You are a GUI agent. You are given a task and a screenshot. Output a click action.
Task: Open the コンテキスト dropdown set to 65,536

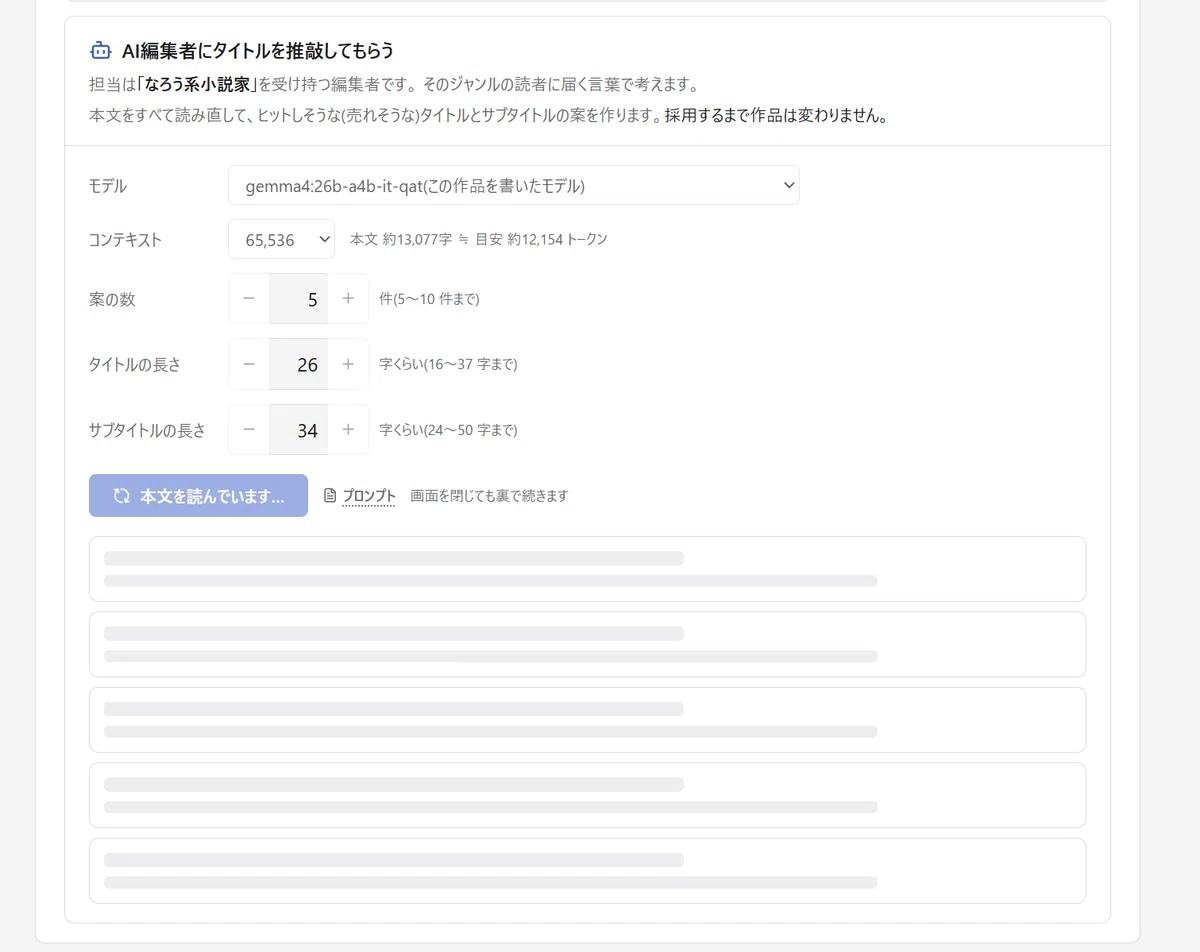[282, 239]
